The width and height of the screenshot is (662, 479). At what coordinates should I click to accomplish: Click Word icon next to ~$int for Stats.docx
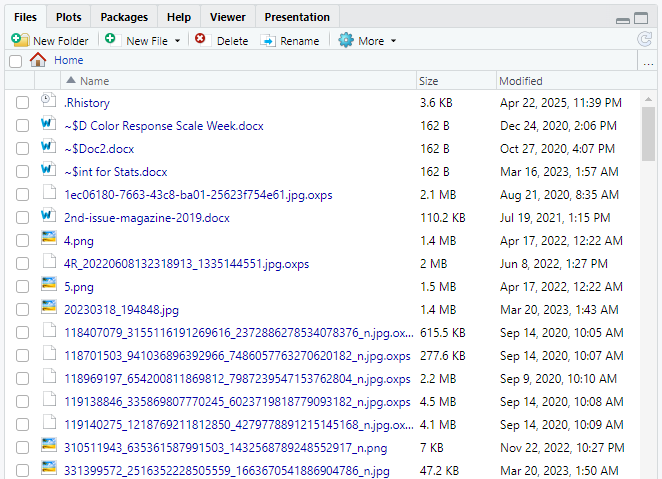click(49, 170)
